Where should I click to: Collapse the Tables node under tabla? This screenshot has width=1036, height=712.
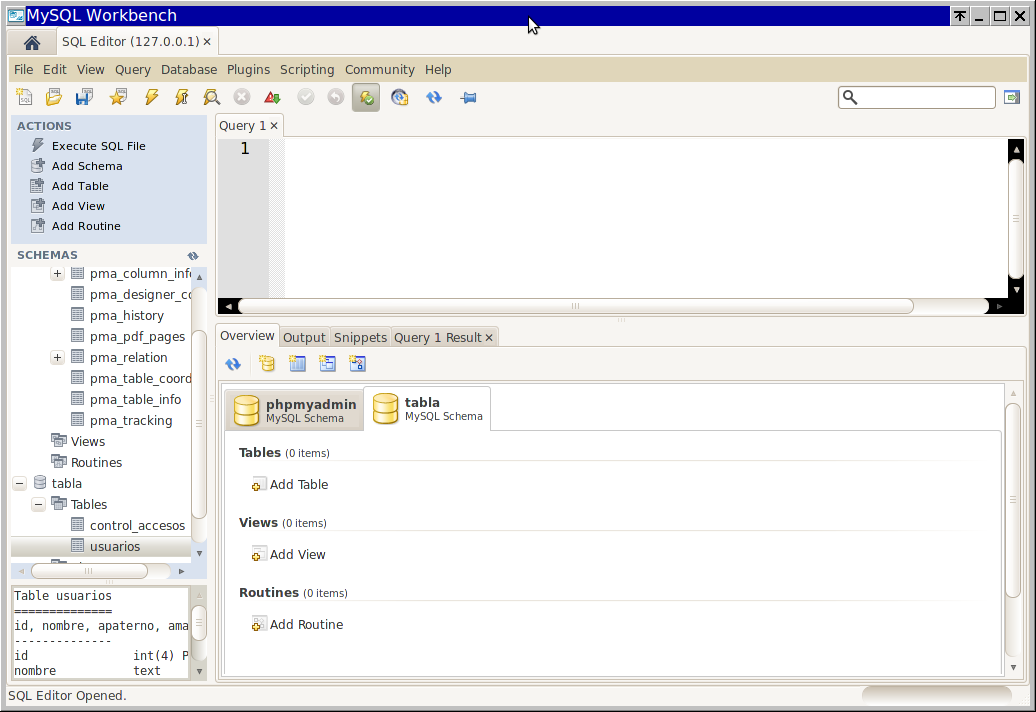coord(38,505)
